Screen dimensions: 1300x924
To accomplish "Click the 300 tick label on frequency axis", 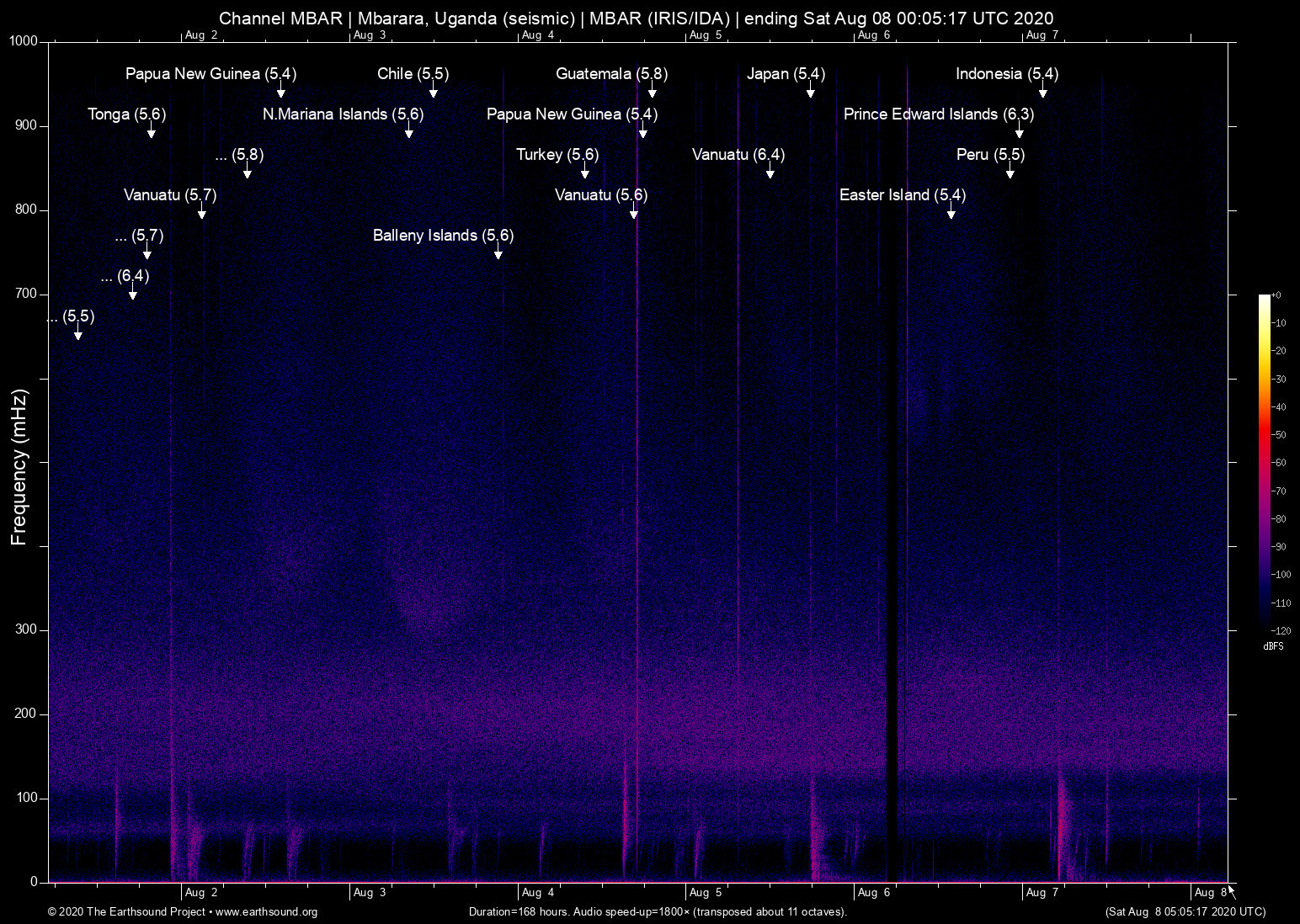I will pos(26,629).
